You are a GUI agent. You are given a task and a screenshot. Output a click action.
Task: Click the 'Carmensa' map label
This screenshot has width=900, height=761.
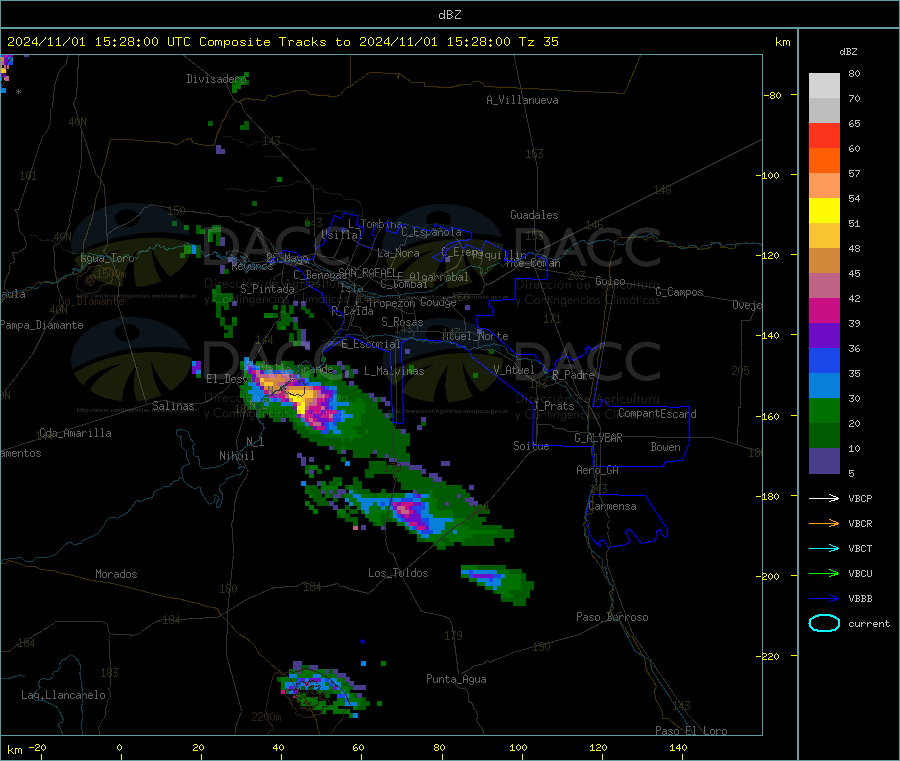pos(612,506)
